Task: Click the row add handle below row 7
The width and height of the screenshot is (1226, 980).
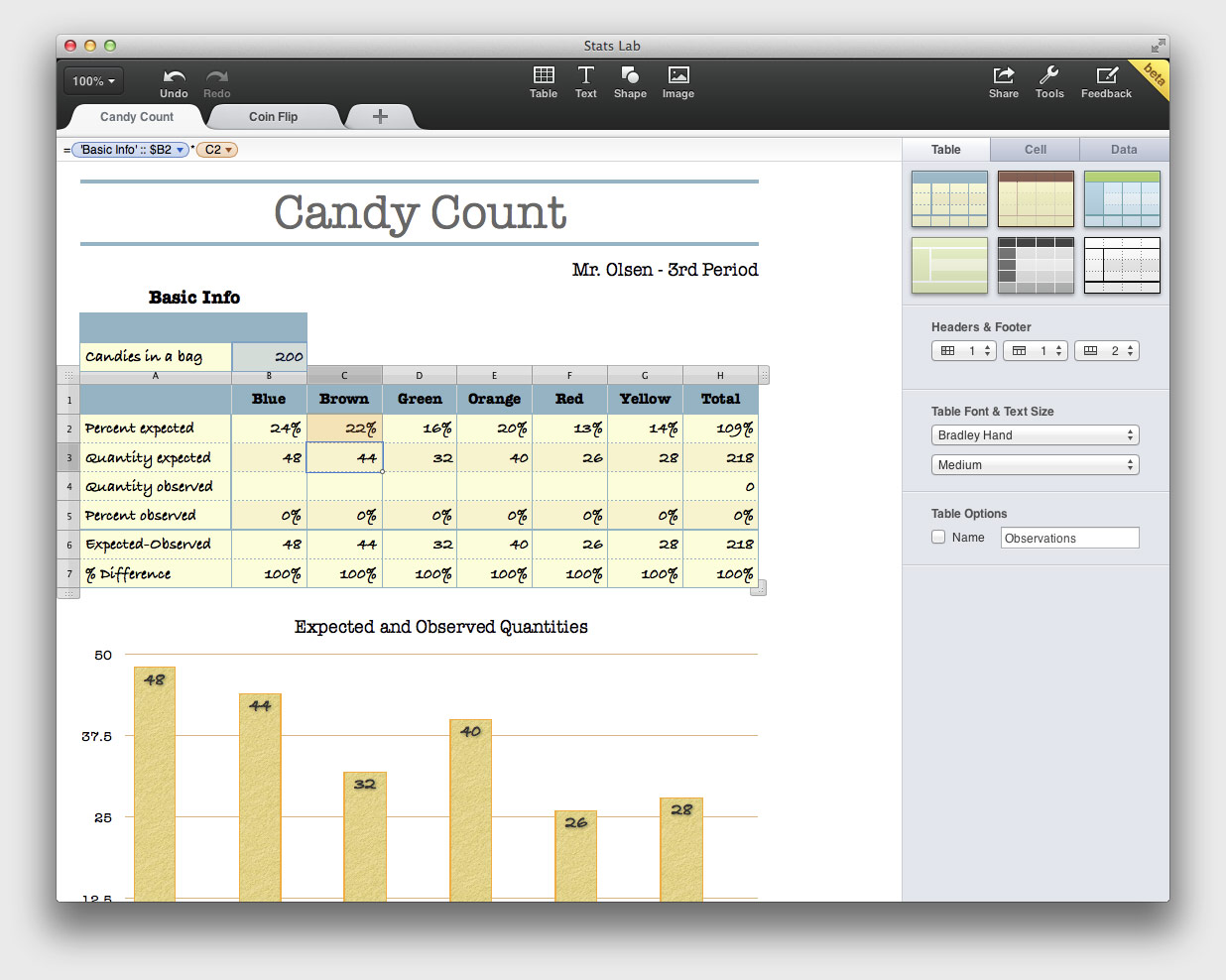Action: point(68,593)
